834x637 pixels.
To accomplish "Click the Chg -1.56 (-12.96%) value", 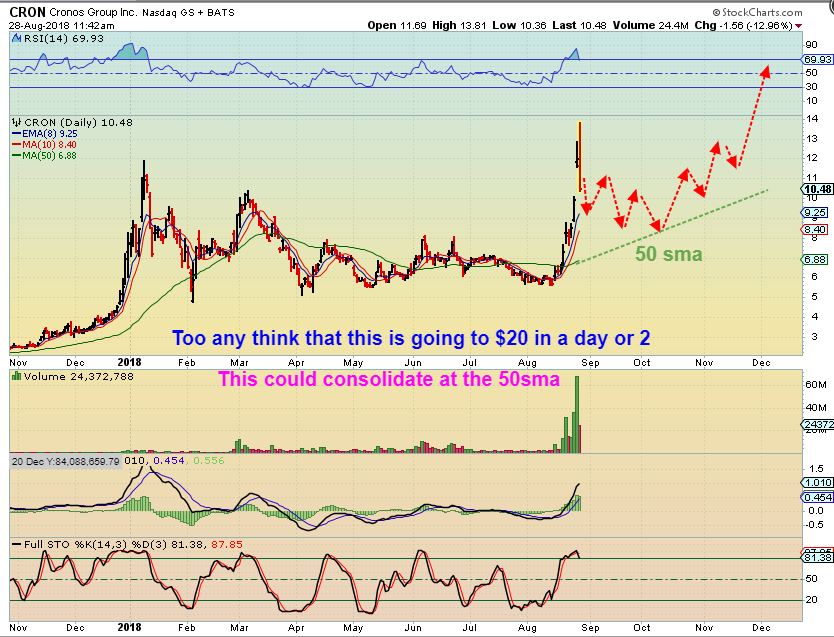I will (744, 25).
